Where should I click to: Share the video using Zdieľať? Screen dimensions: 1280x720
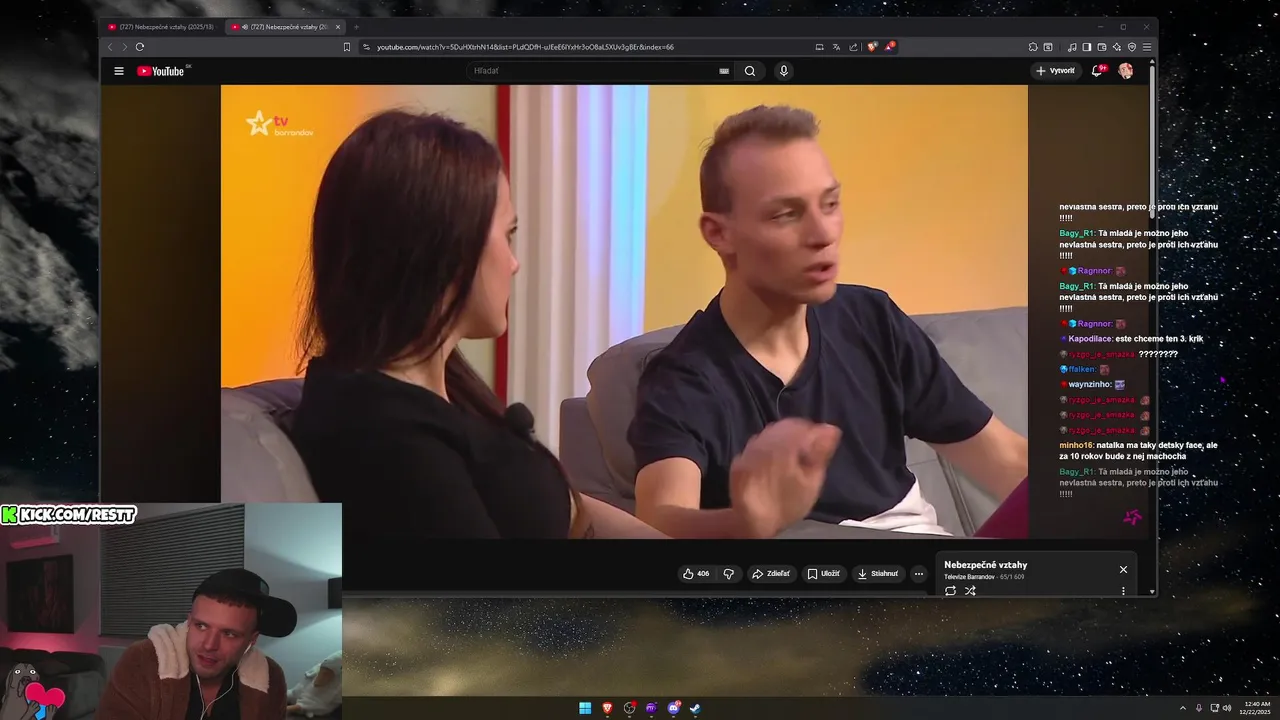(771, 574)
